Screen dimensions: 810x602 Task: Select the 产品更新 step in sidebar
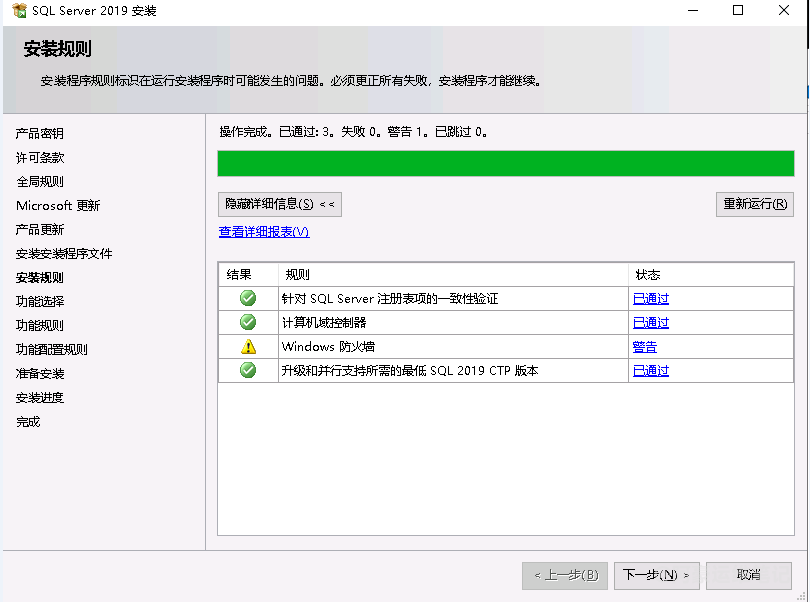tap(40, 229)
